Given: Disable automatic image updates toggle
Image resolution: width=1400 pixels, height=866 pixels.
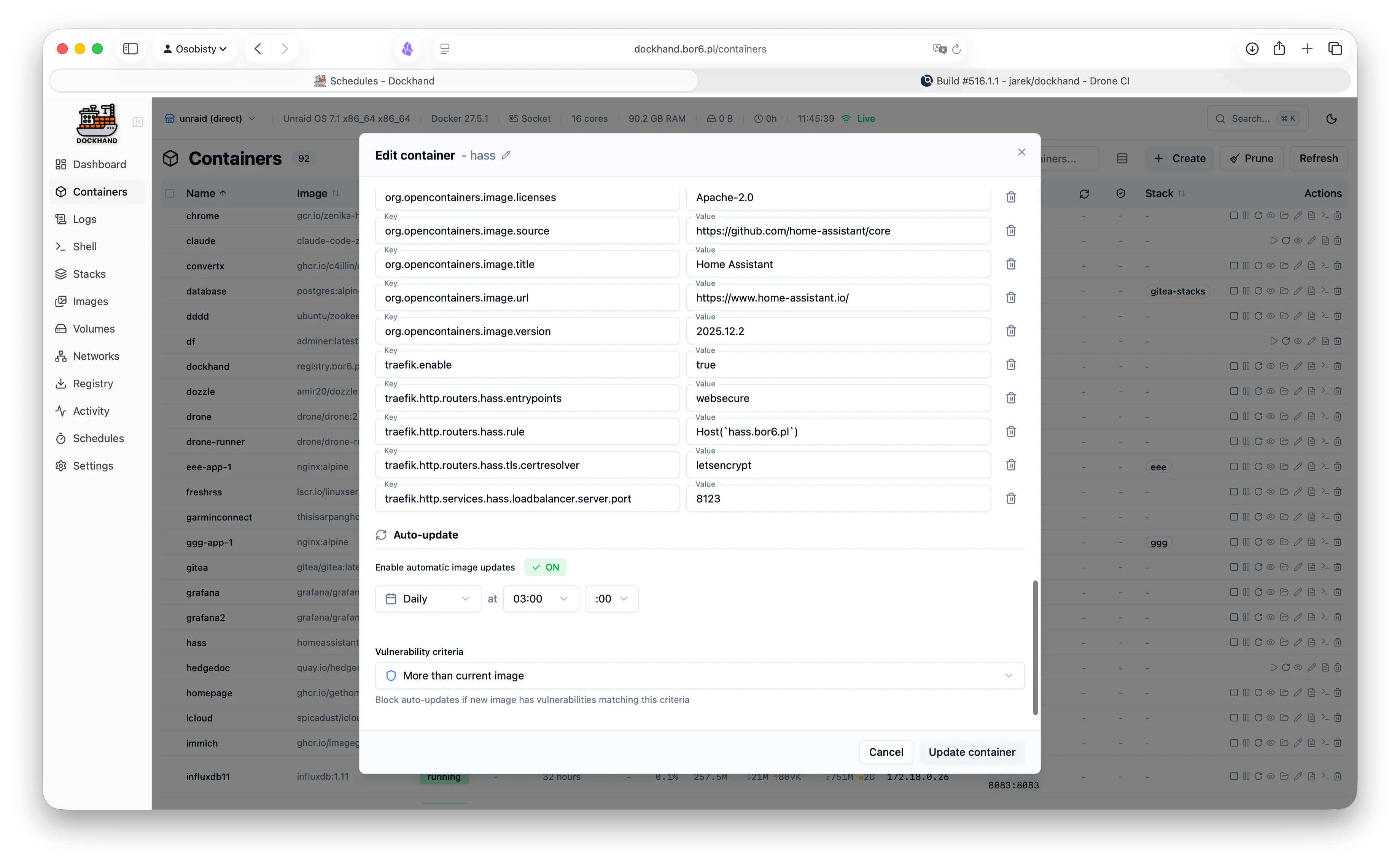Looking at the screenshot, I should point(545,567).
